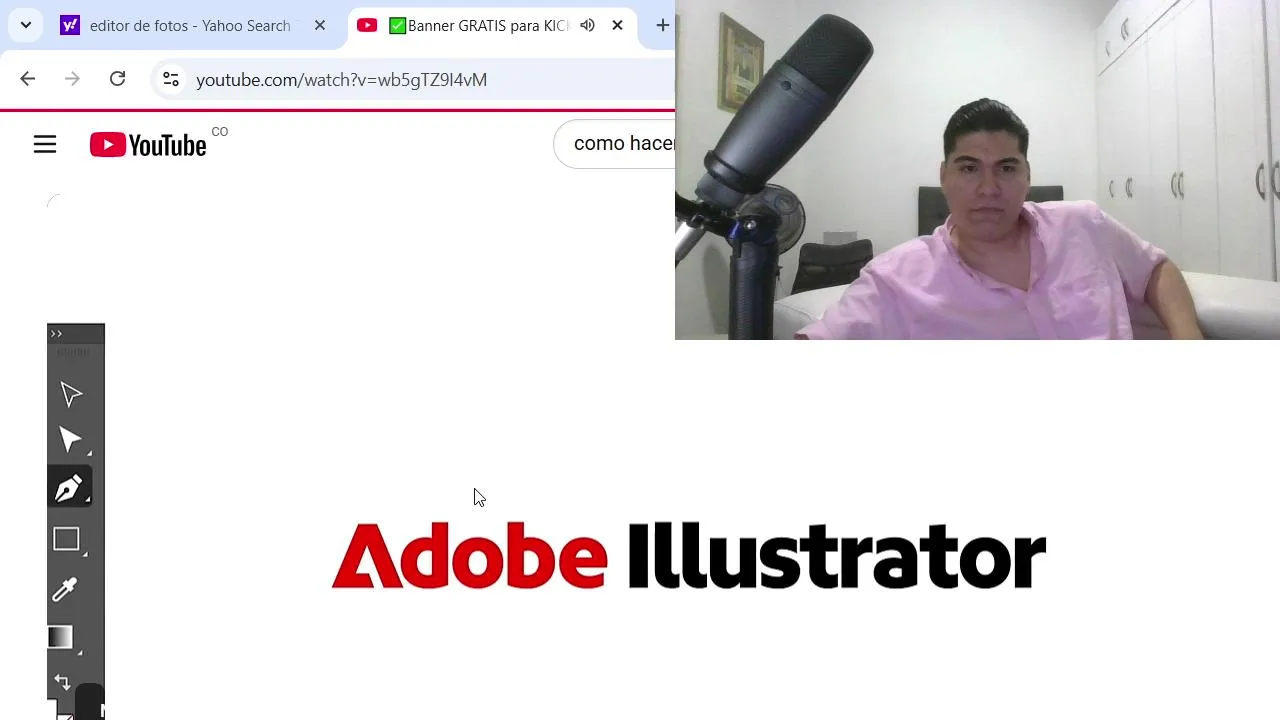Click the swap fill and stroke arrows

click(x=62, y=682)
